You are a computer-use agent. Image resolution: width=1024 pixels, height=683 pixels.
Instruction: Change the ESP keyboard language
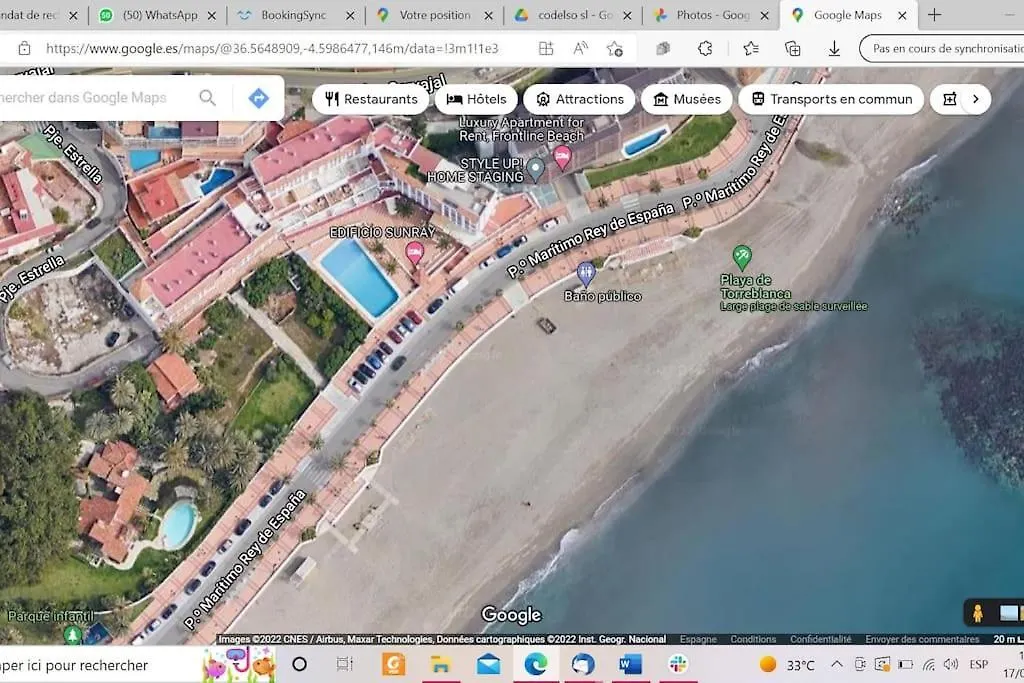coord(978,665)
